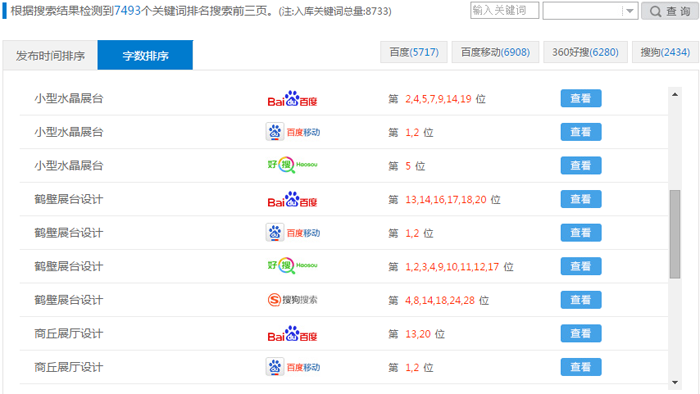View 小型水晶展台 ranking 2,4,5,7,9,14,19
Viewport: 700px width, 394px height.
[581, 98]
